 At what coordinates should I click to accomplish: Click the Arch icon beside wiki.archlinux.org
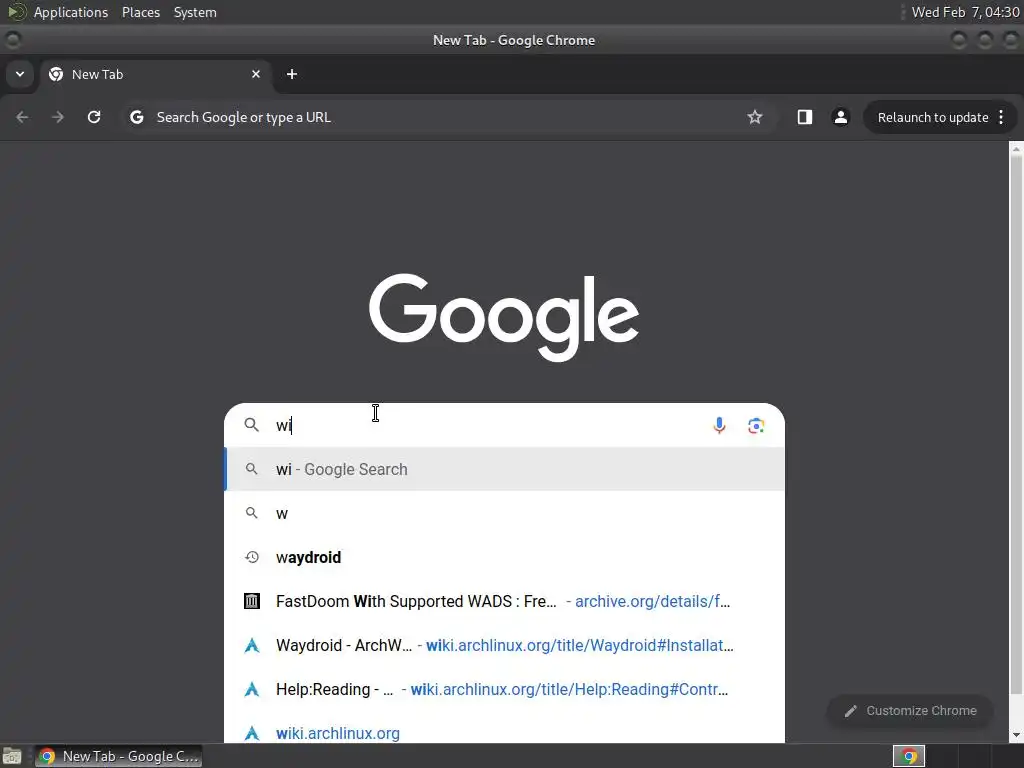(251, 733)
